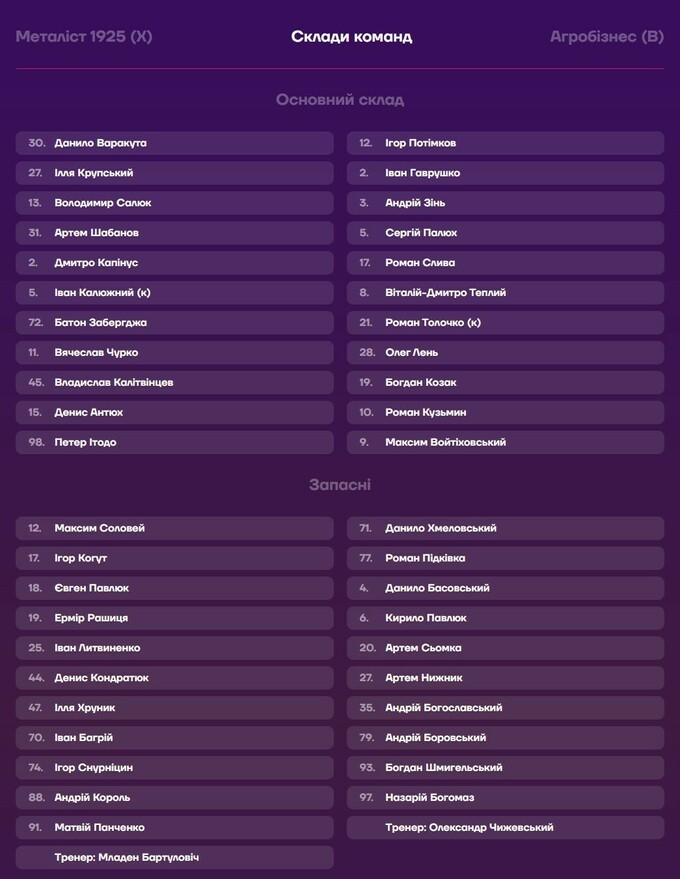Click substitute Максим Соловей

[x=174, y=528]
